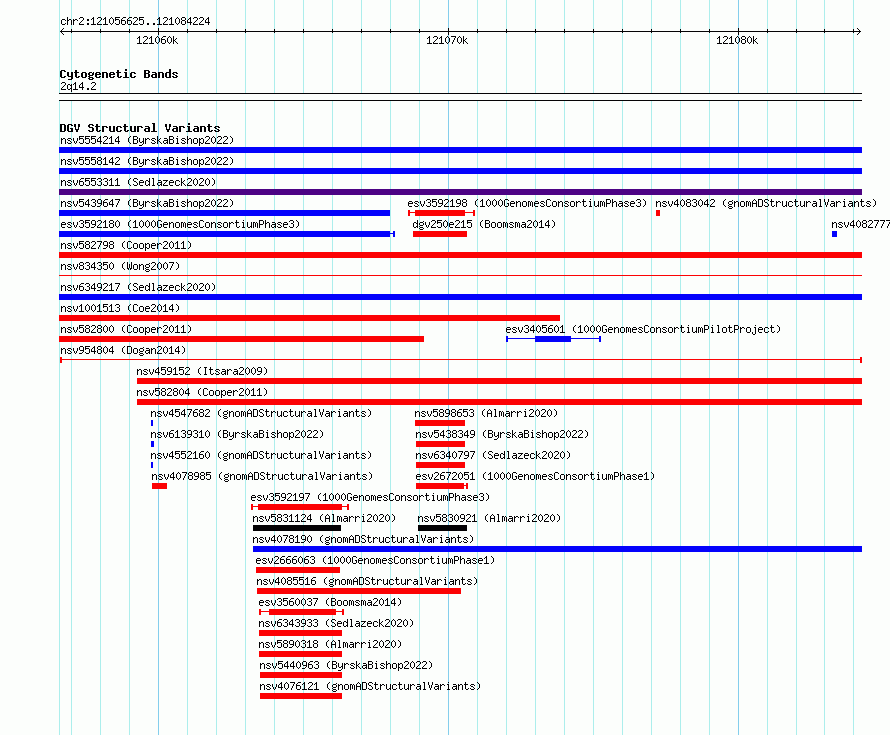Click nsv4552160 (gnomADStructuralVariants) label
The image size is (890, 735).
click(x=261, y=455)
